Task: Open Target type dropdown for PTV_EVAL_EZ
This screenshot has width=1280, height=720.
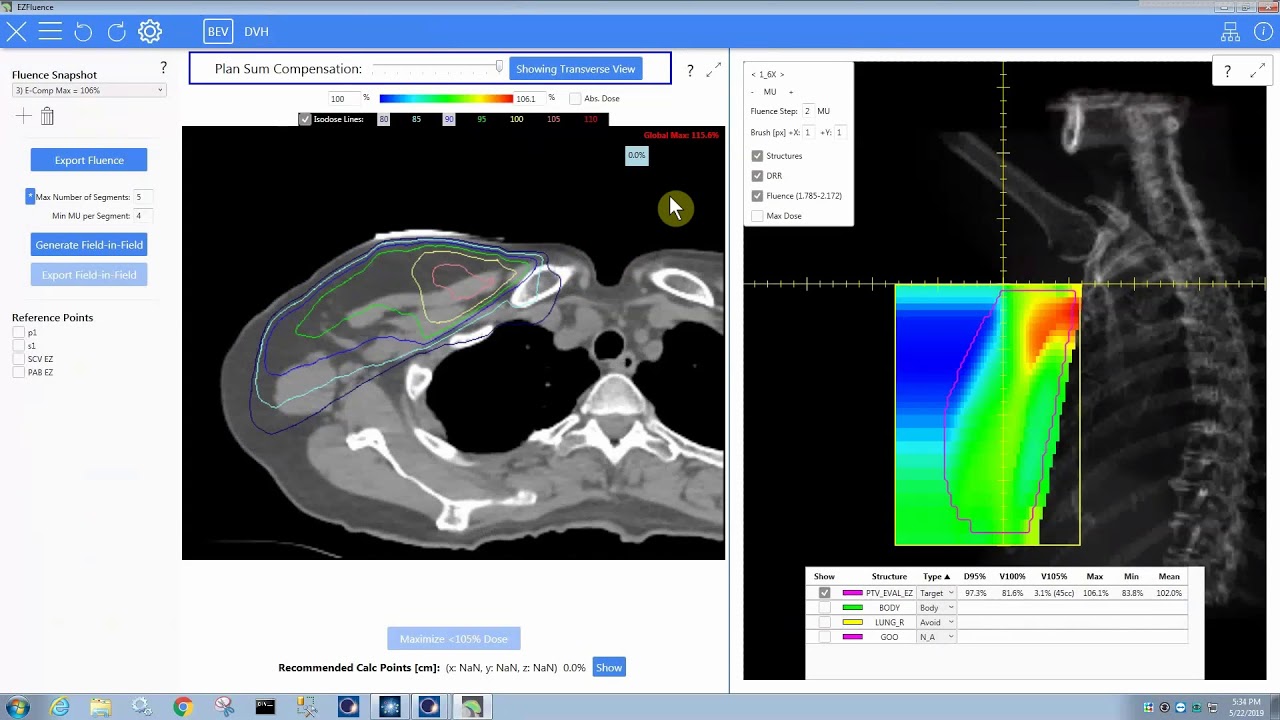Action: point(937,593)
